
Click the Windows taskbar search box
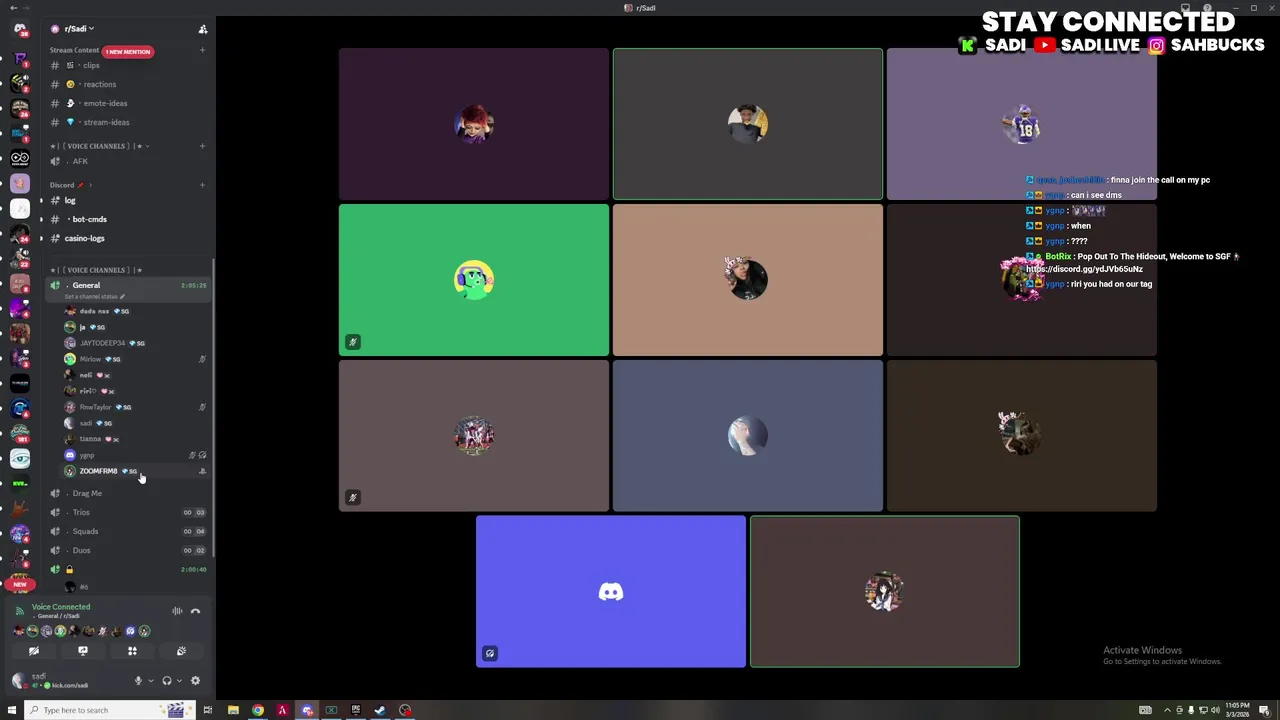(108, 710)
